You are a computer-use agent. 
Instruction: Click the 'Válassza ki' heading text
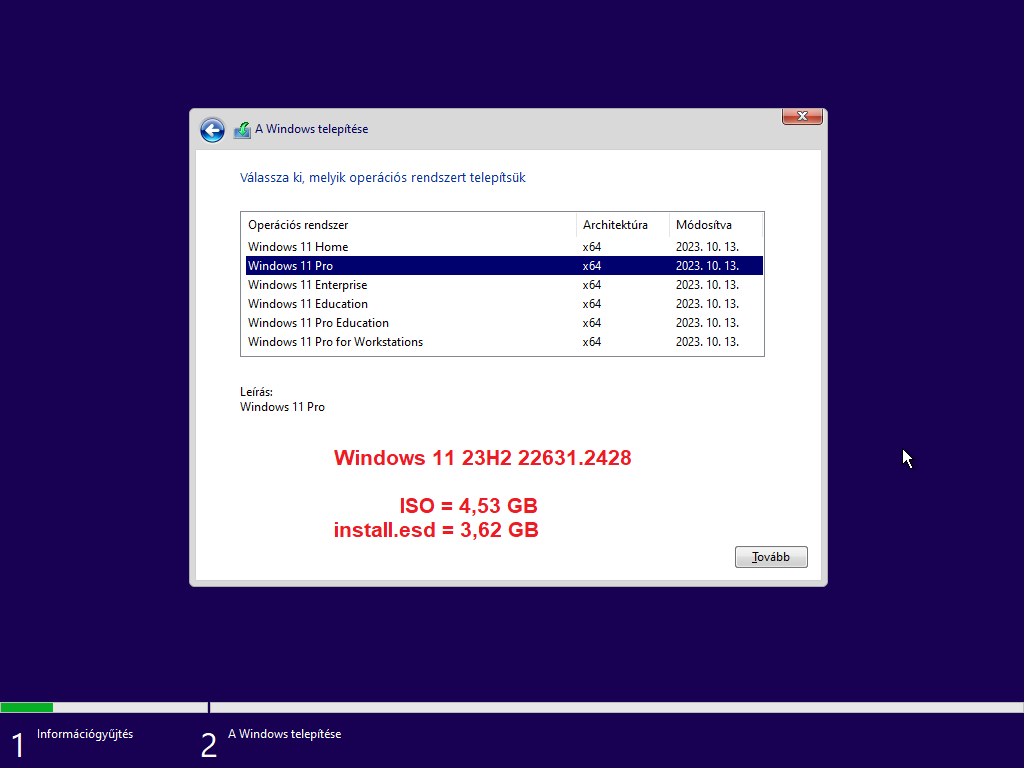tap(383, 178)
